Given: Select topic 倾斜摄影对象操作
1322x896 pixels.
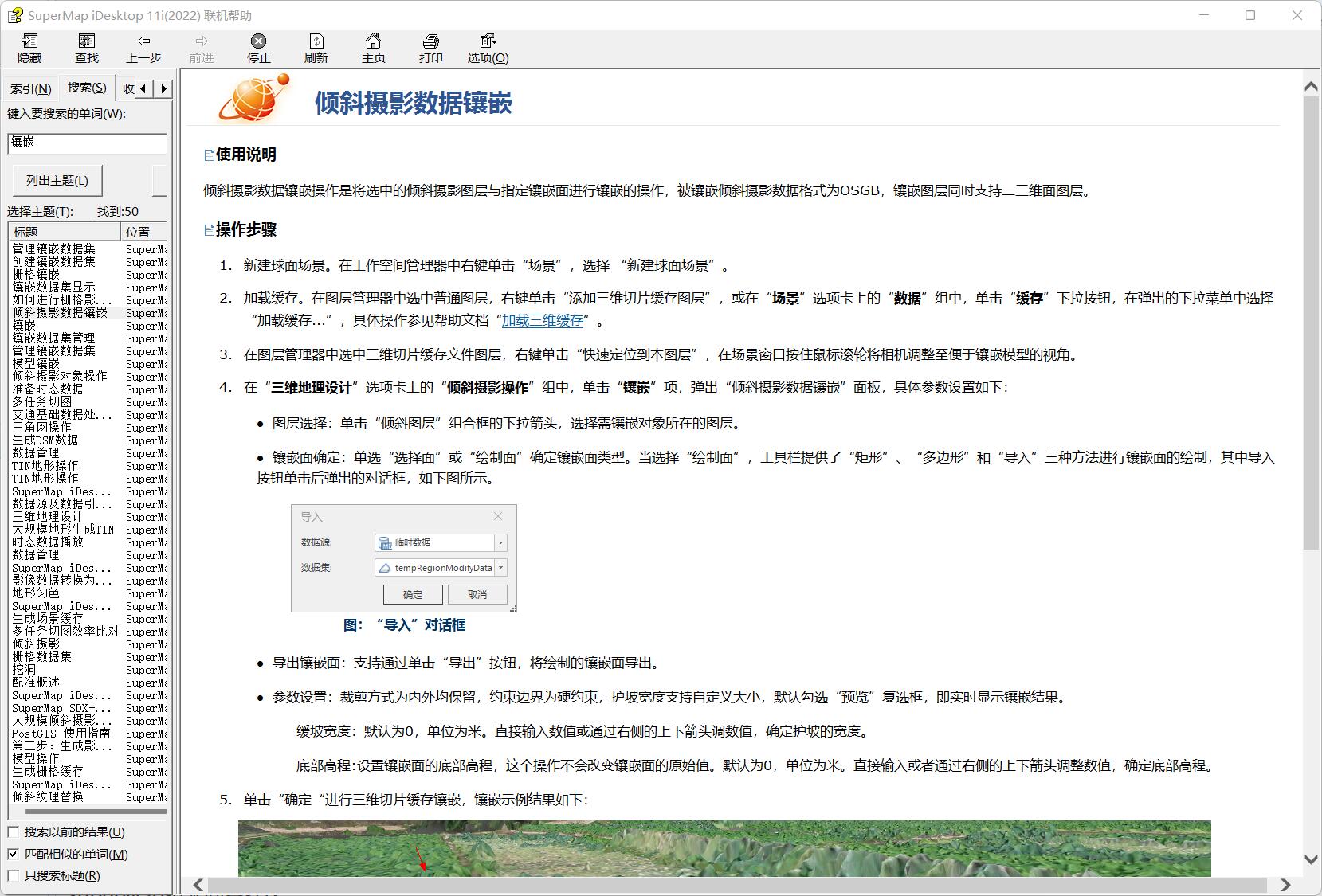Looking at the screenshot, I should [60, 377].
